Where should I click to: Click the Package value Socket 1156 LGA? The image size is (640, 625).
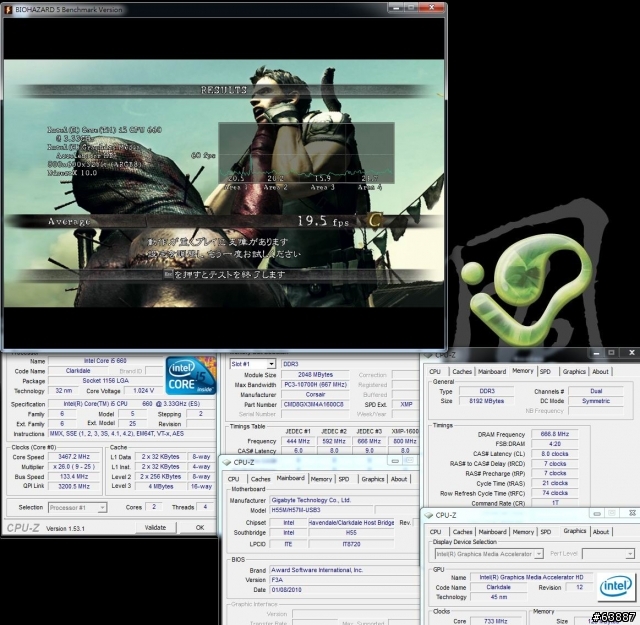(x=105, y=380)
